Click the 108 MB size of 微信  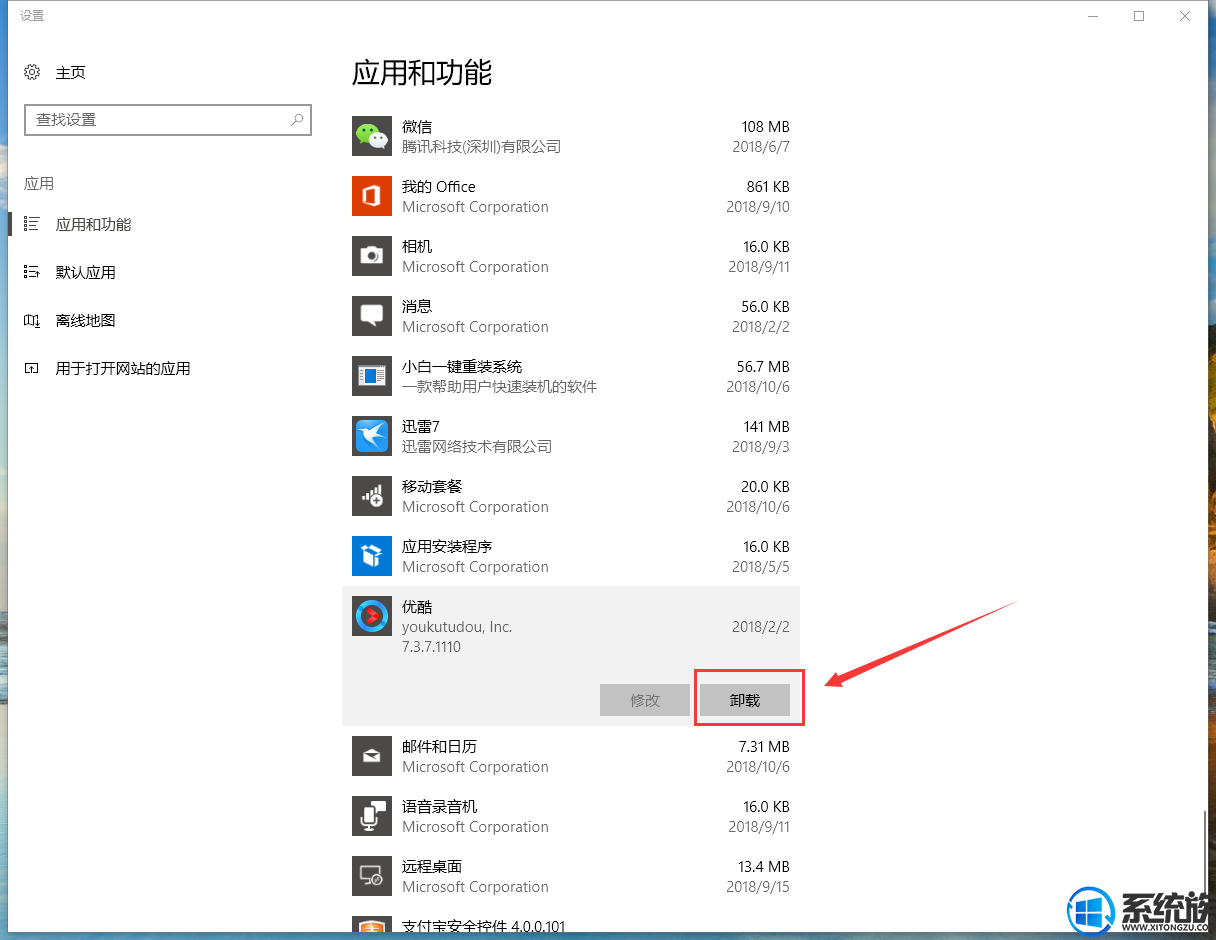pos(765,126)
